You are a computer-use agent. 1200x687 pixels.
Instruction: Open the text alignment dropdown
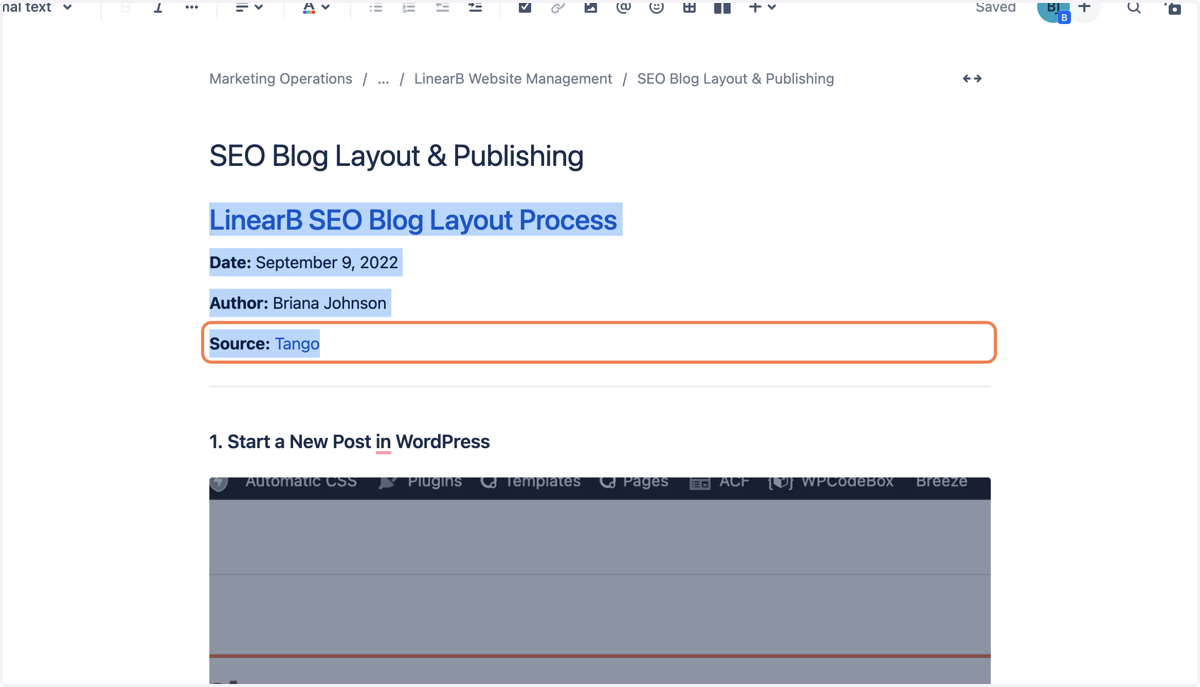tap(249, 7)
